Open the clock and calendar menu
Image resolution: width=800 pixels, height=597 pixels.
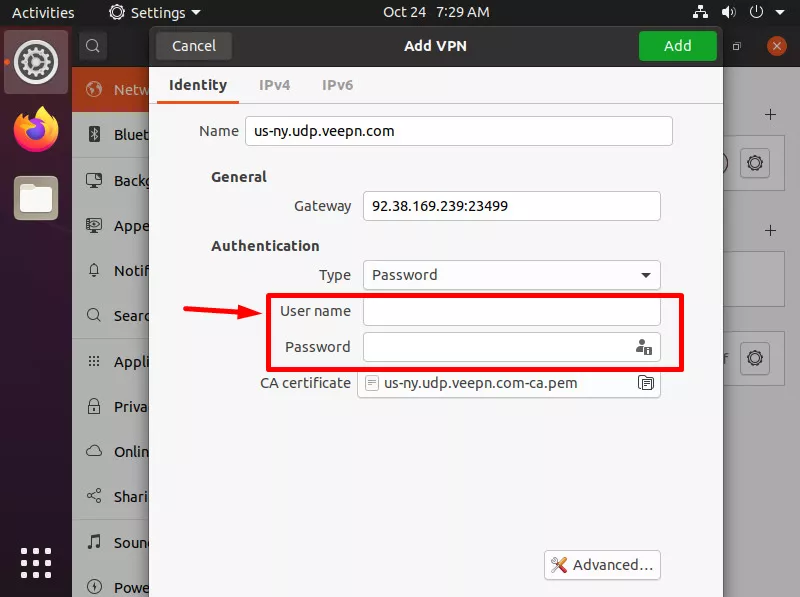436,12
